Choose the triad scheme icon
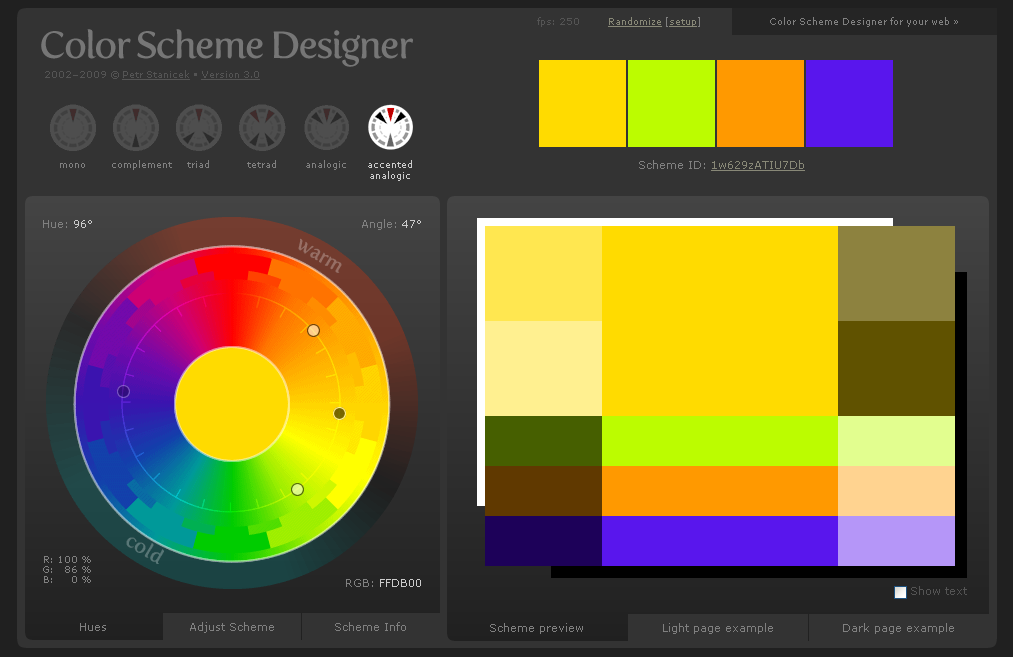Viewport: 1013px width, 657px height. pos(199,128)
